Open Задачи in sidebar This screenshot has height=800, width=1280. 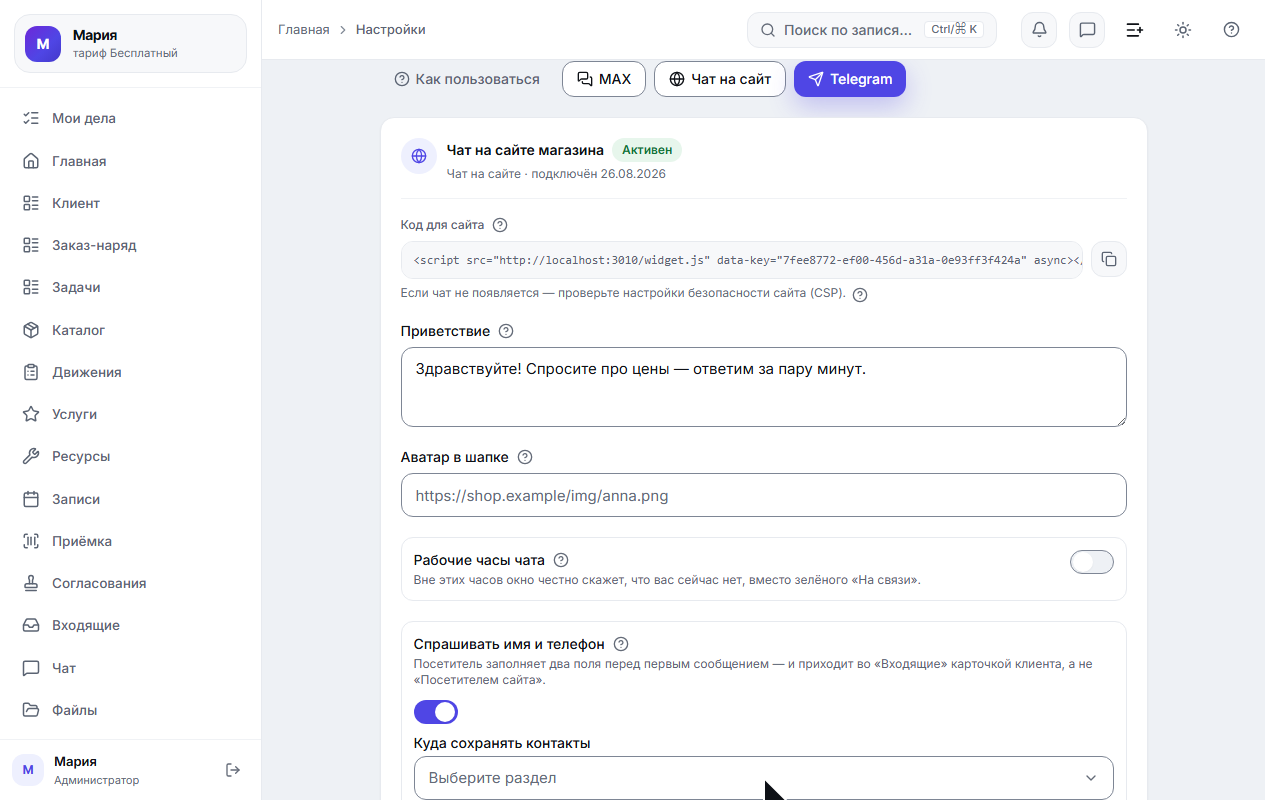pyautogui.click(x=131, y=287)
